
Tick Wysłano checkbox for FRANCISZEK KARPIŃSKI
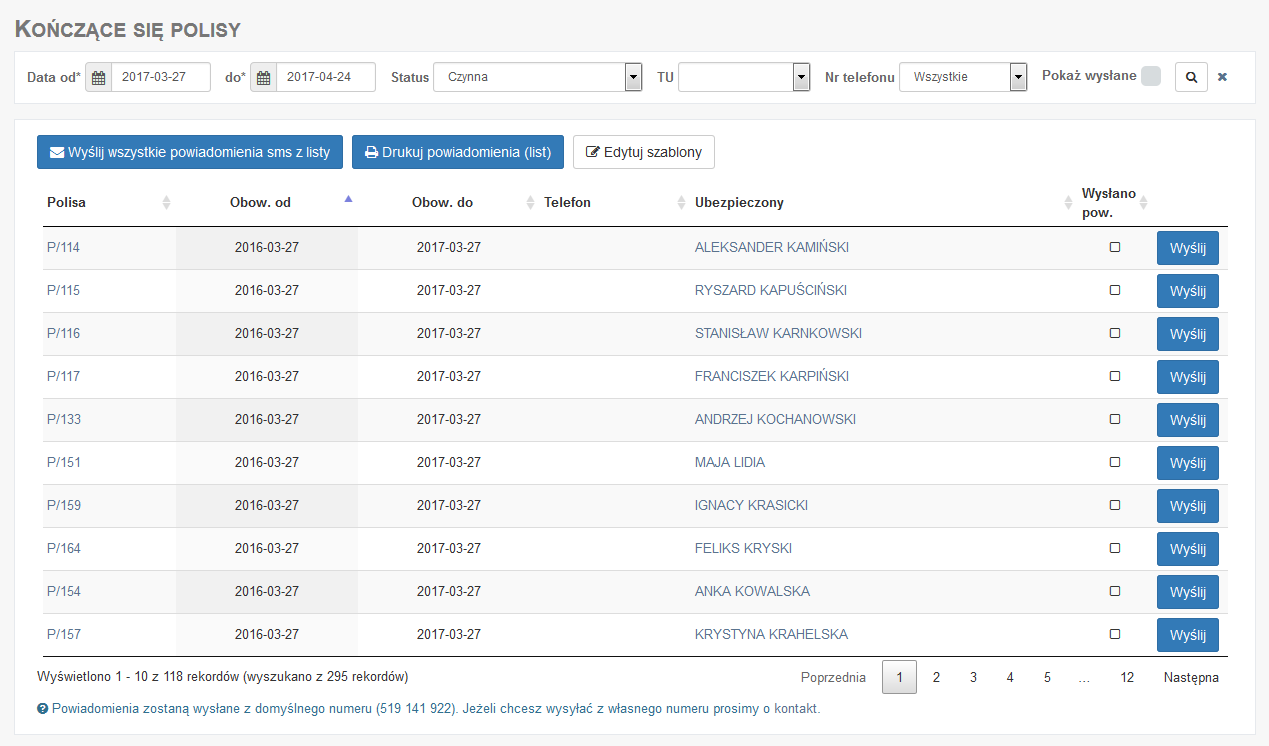point(1115,376)
